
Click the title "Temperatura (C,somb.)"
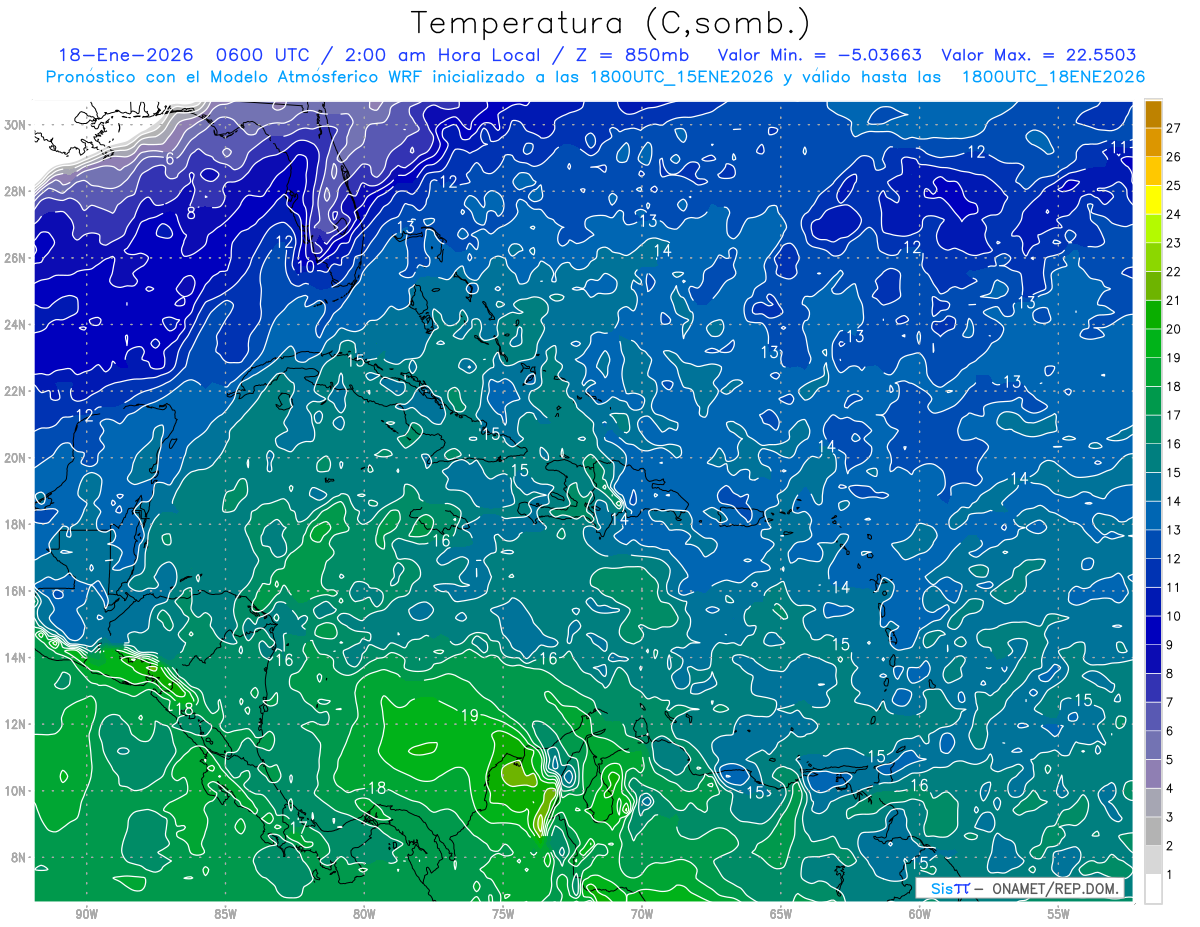point(611,23)
